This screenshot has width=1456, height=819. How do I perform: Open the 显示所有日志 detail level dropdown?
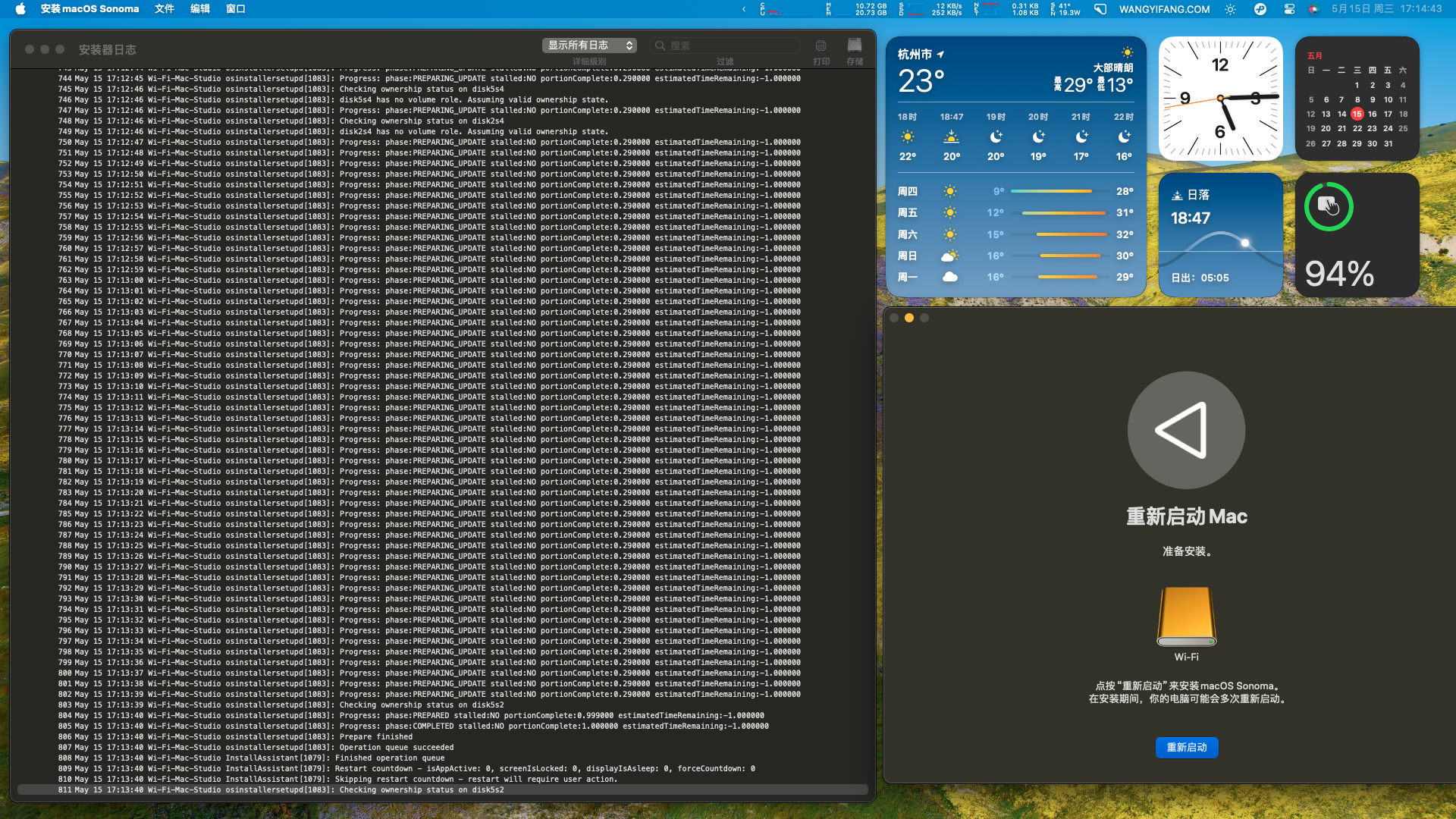[x=589, y=45]
